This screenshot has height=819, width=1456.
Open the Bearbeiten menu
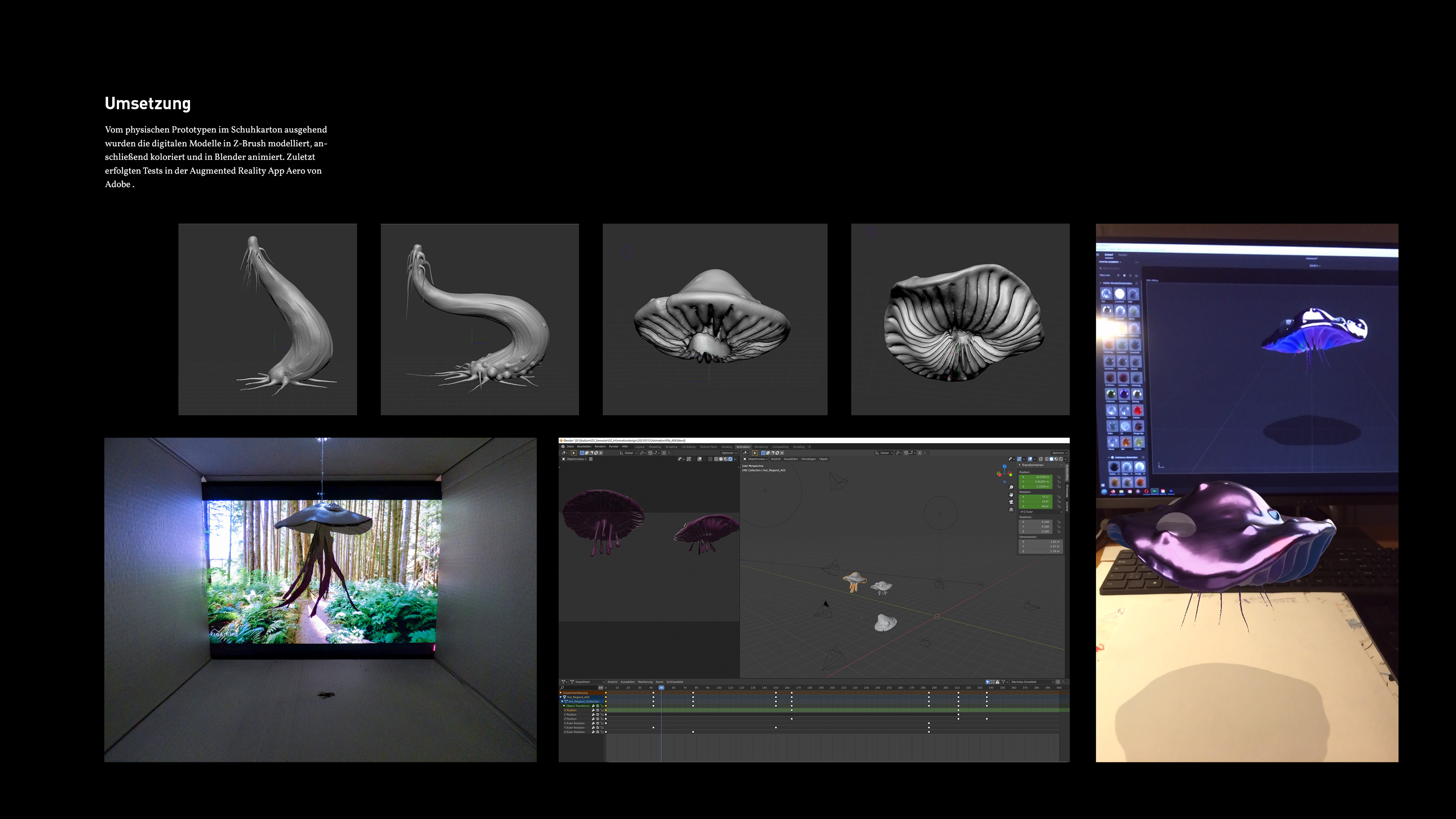click(x=584, y=447)
